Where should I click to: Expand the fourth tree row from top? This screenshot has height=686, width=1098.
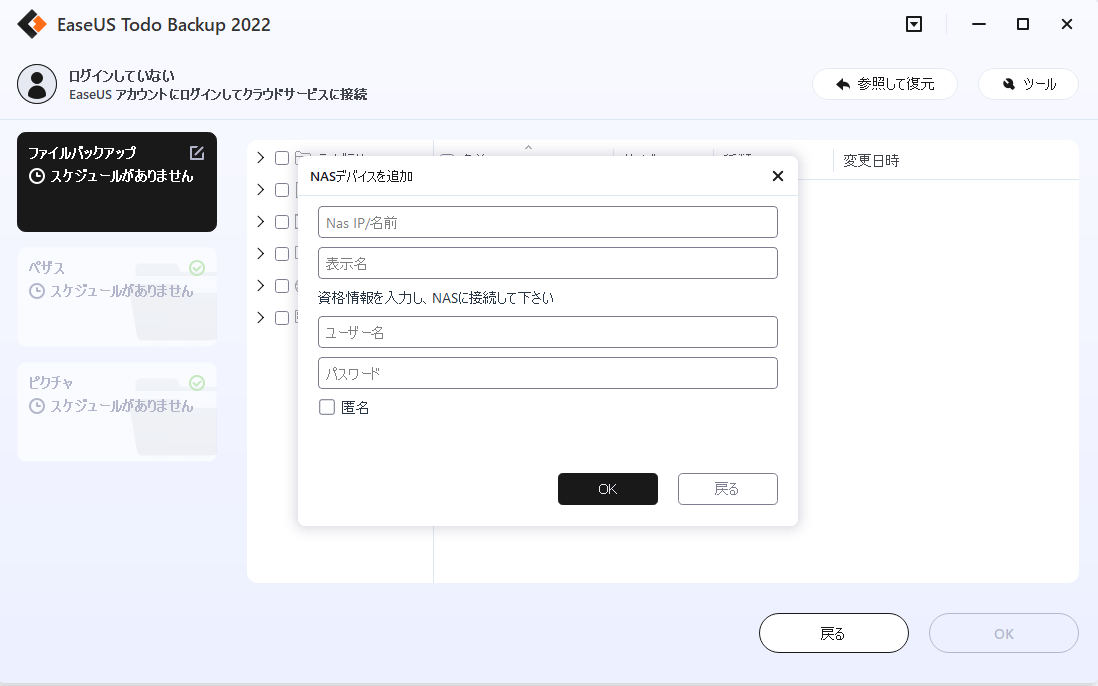260,253
